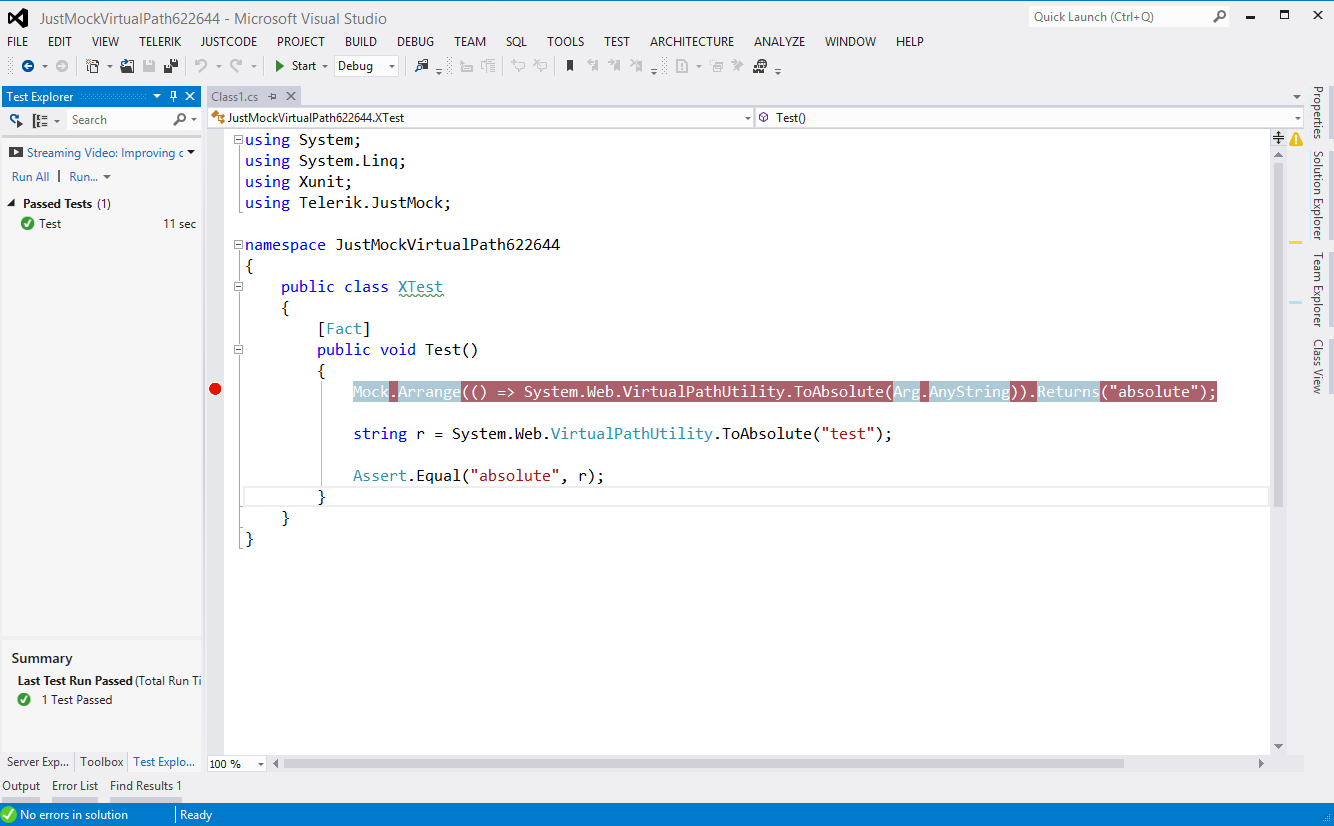Click the New Project toolbar icon
The width and height of the screenshot is (1334, 826).
pos(93,66)
